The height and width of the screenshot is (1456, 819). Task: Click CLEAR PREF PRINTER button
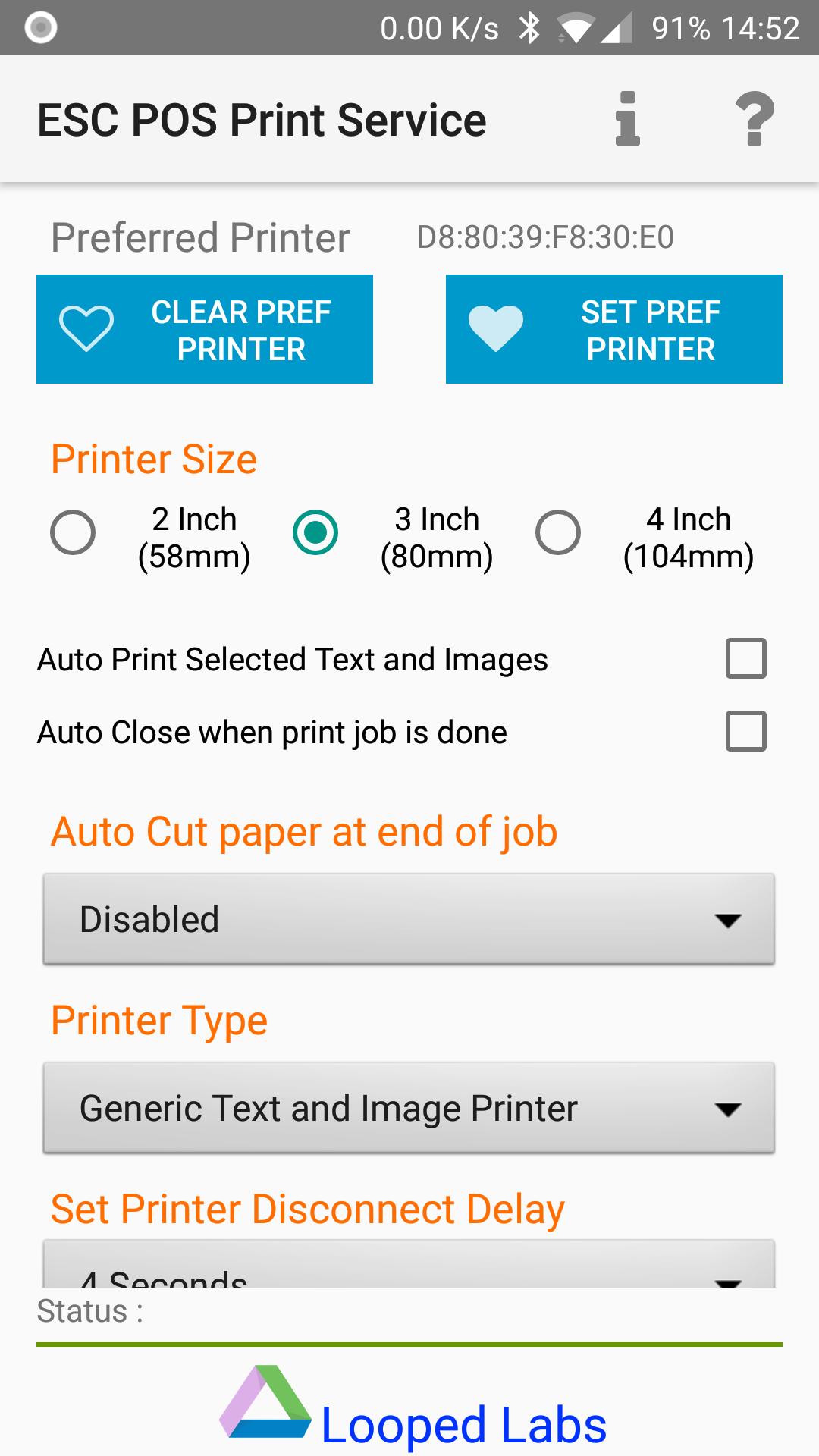coord(205,329)
